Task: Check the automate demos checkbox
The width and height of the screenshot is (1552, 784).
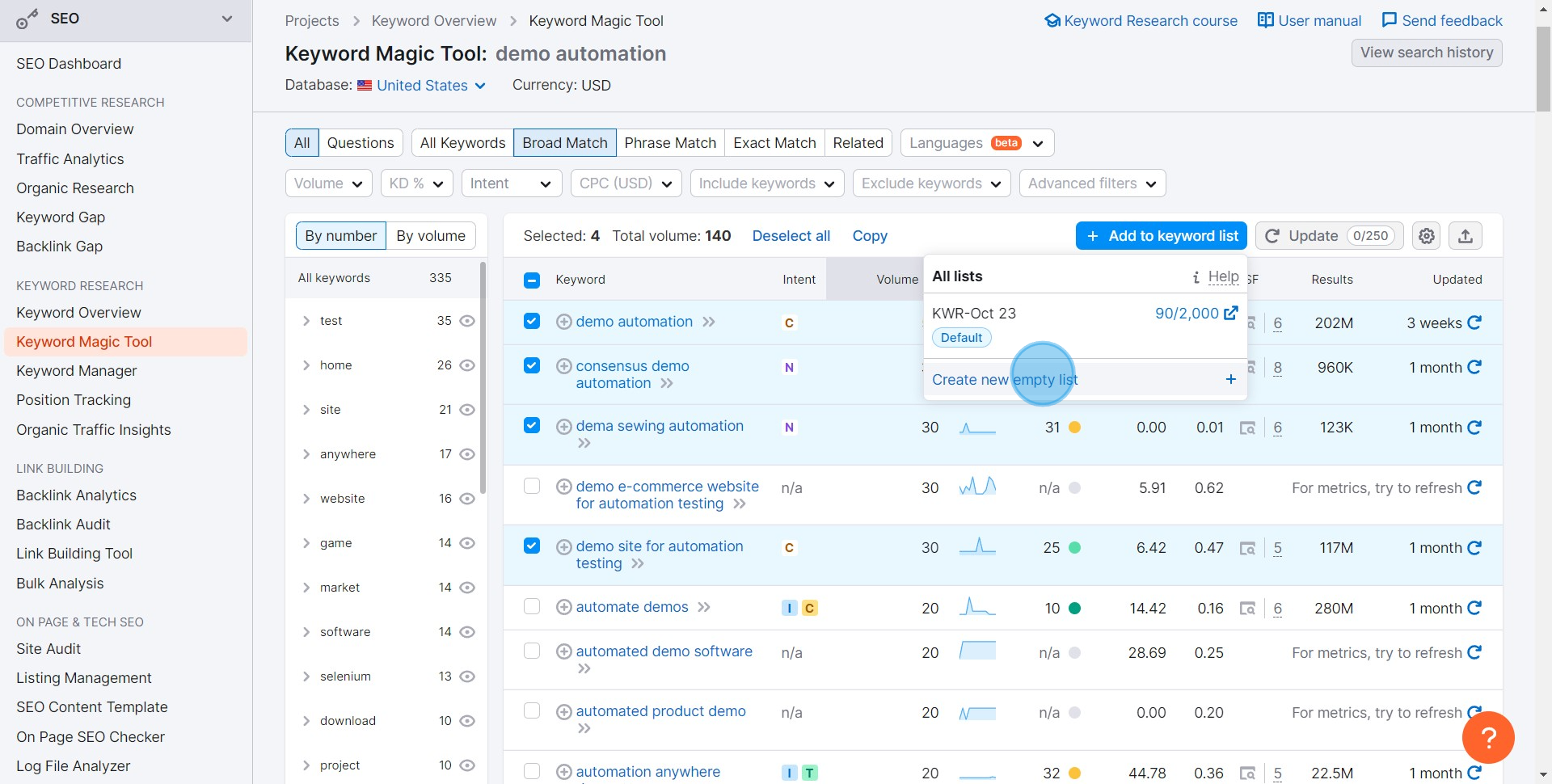Action: pos(531,606)
